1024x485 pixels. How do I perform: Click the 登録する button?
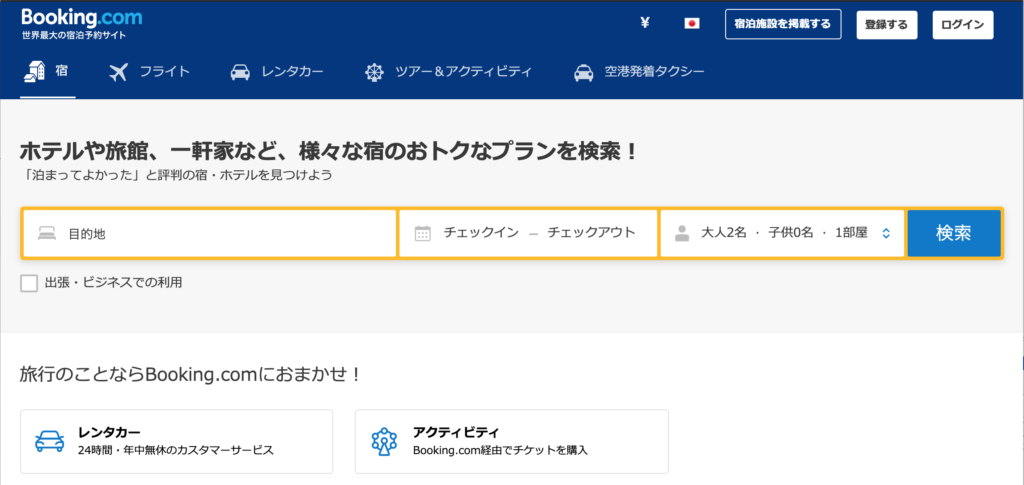[x=886, y=24]
